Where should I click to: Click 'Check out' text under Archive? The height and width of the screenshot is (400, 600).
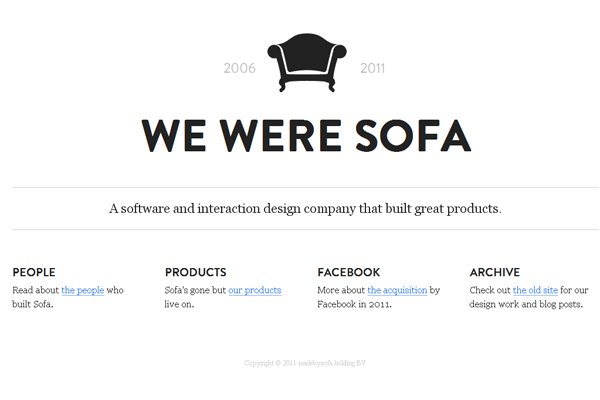coord(490,290)
